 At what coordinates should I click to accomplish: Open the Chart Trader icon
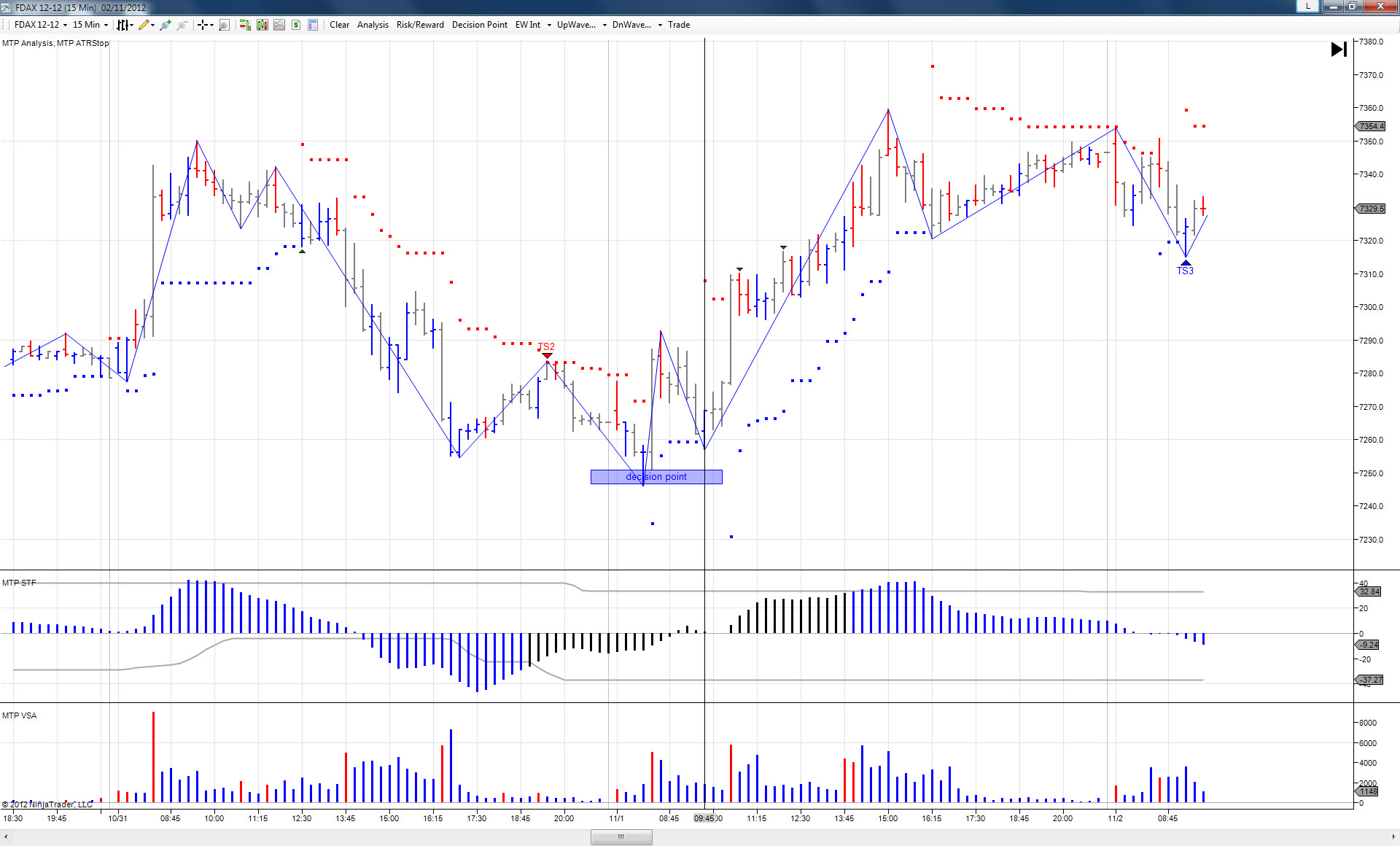pos(244,25)
